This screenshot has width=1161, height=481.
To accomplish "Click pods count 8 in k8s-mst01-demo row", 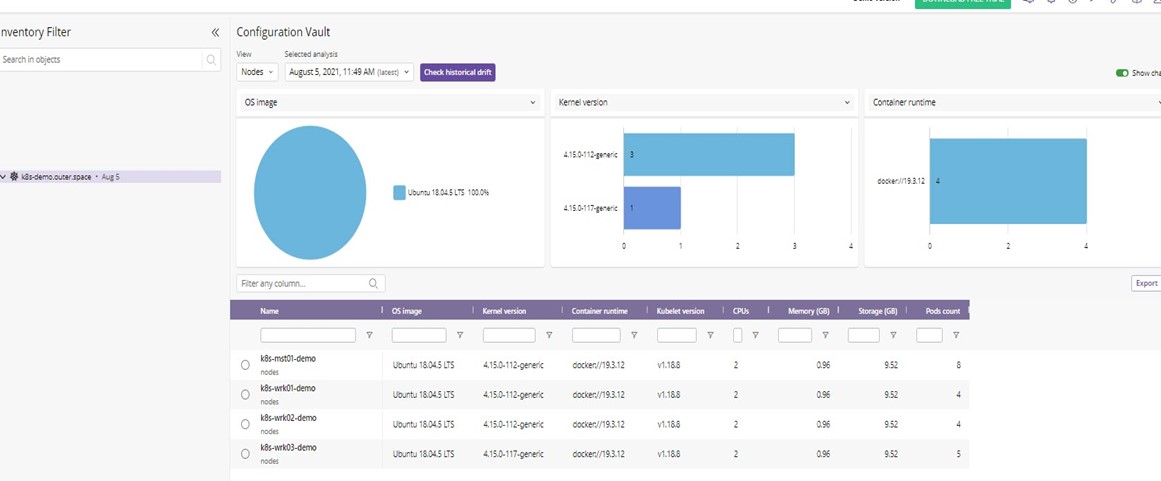I will [x=958, y=365].
